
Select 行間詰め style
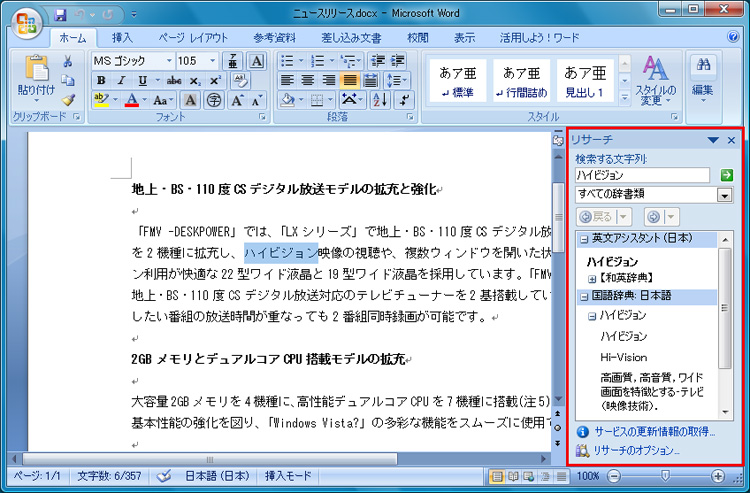521,80
